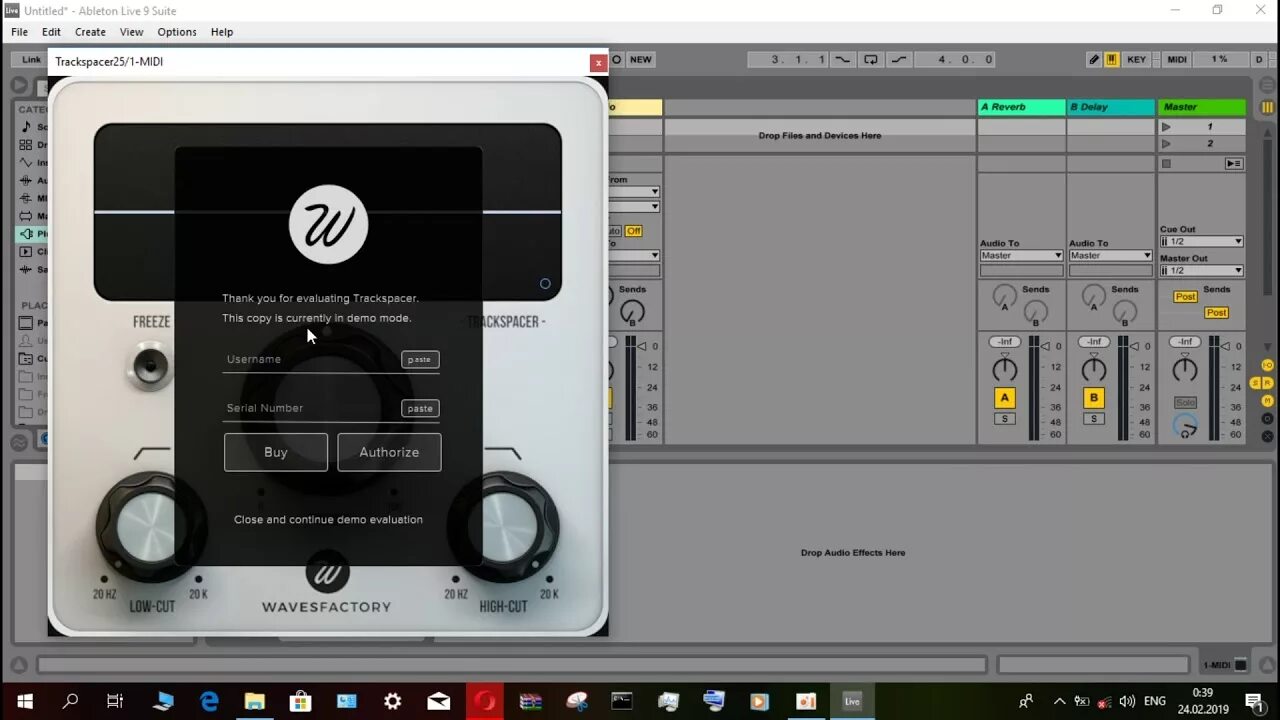Click the Wavesfactory W logo in dialog
This screenshot has width=1280, height=720.
click(x=328, y=224)
